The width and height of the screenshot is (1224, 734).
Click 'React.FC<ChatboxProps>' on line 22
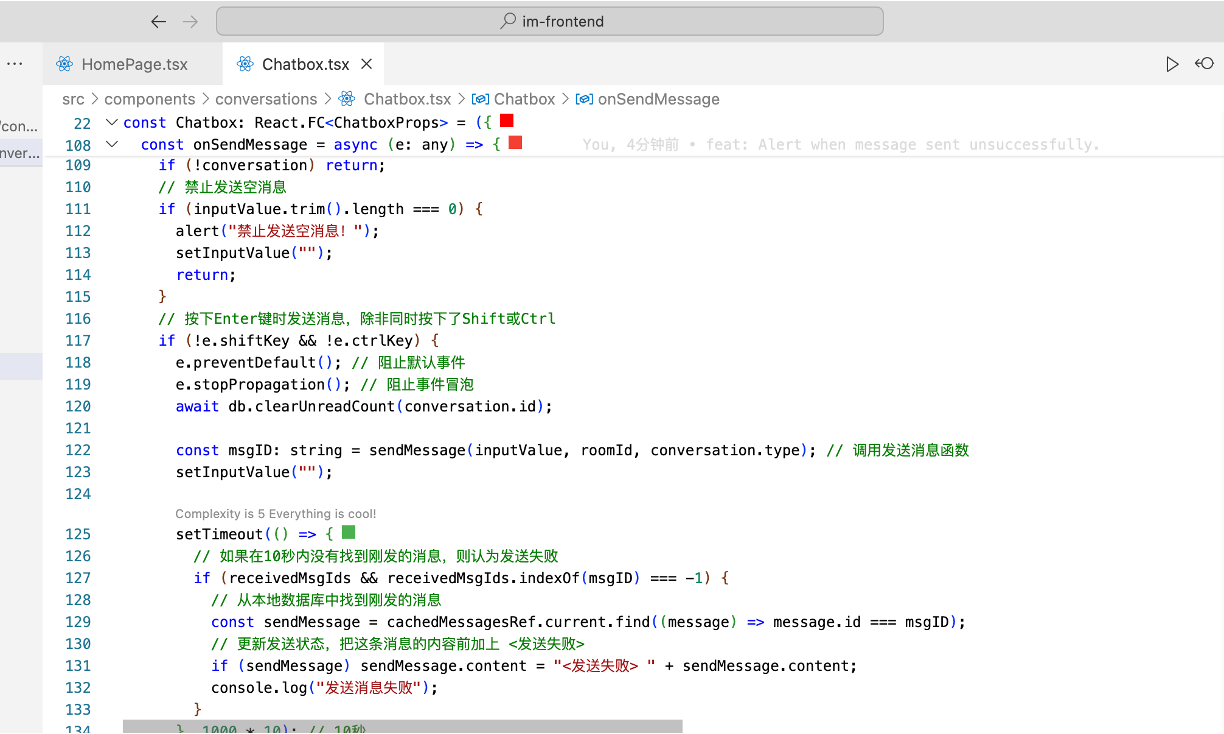pos(352,123)
